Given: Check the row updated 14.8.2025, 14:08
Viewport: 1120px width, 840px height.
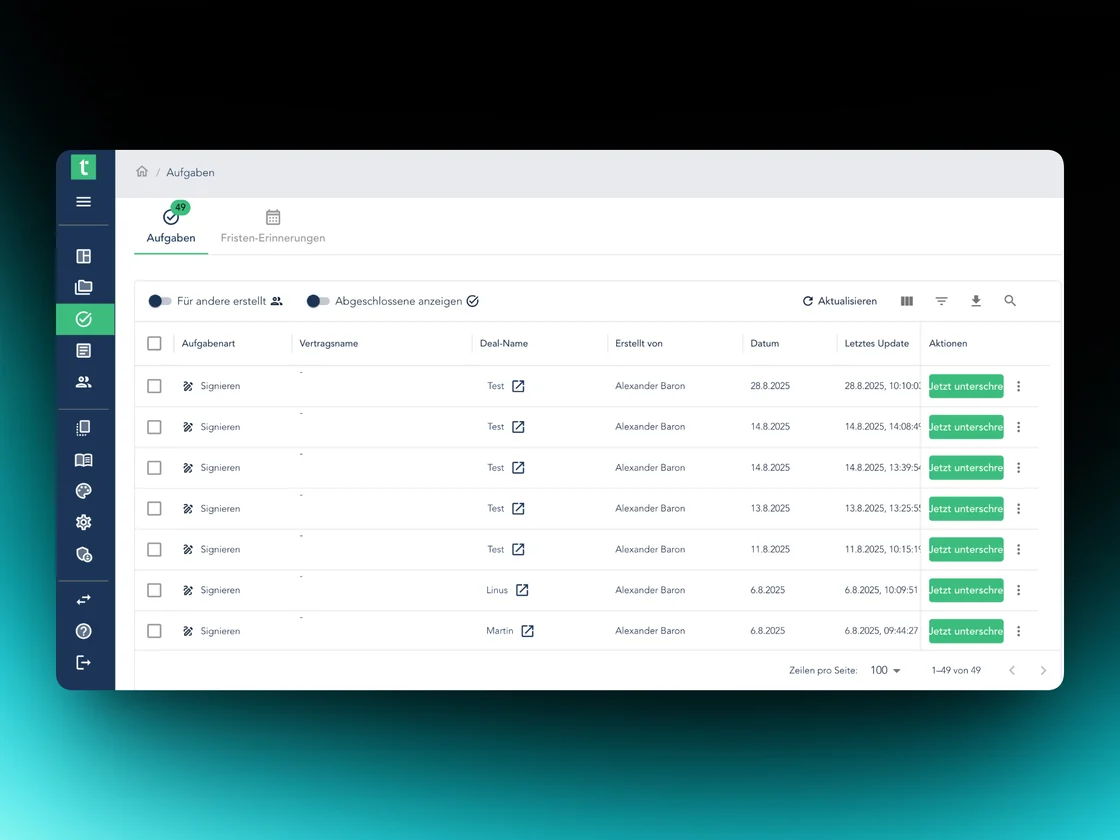Looking at the screenshot, I should pos(154,427).
